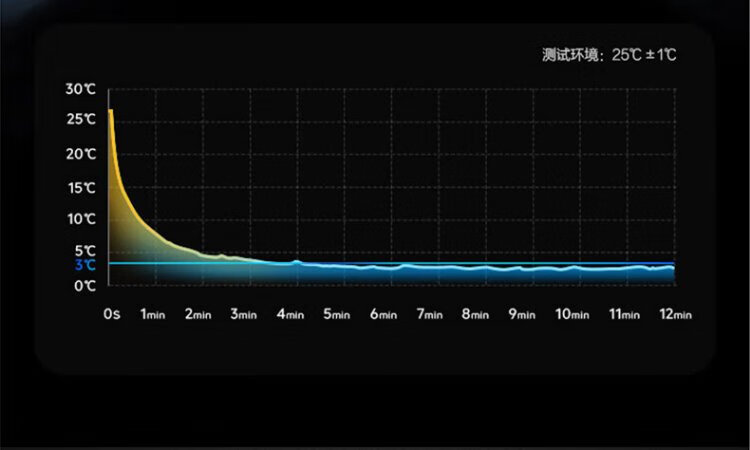750x450 pixels.
Task: Click the 0s time axis label
Action: tap(111, 314)
